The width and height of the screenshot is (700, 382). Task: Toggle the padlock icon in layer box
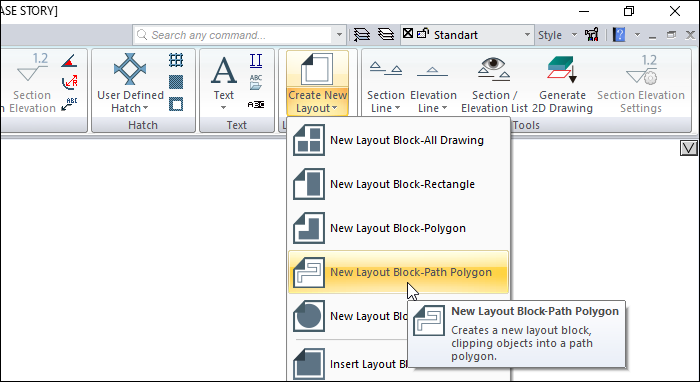pyautogui.click(x=423, y=33)
